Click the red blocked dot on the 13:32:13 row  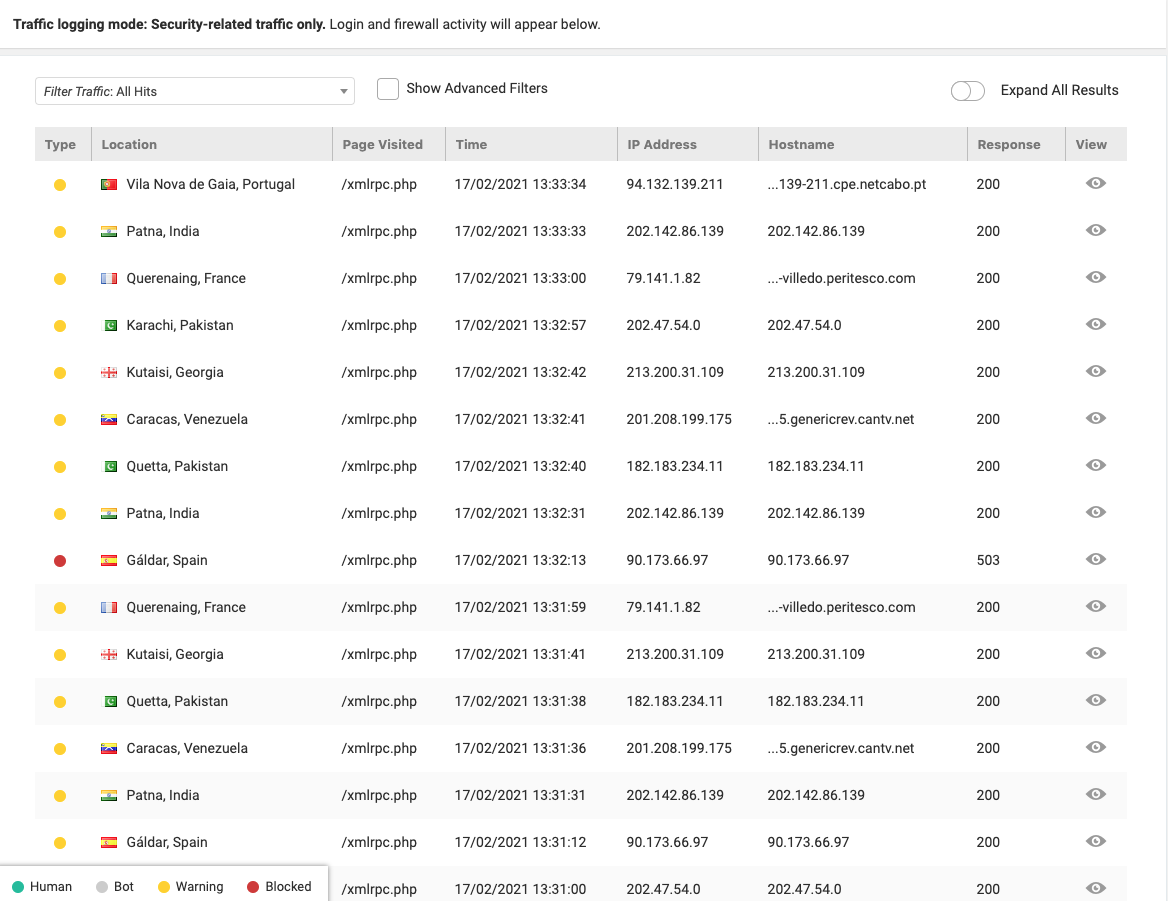60,561
